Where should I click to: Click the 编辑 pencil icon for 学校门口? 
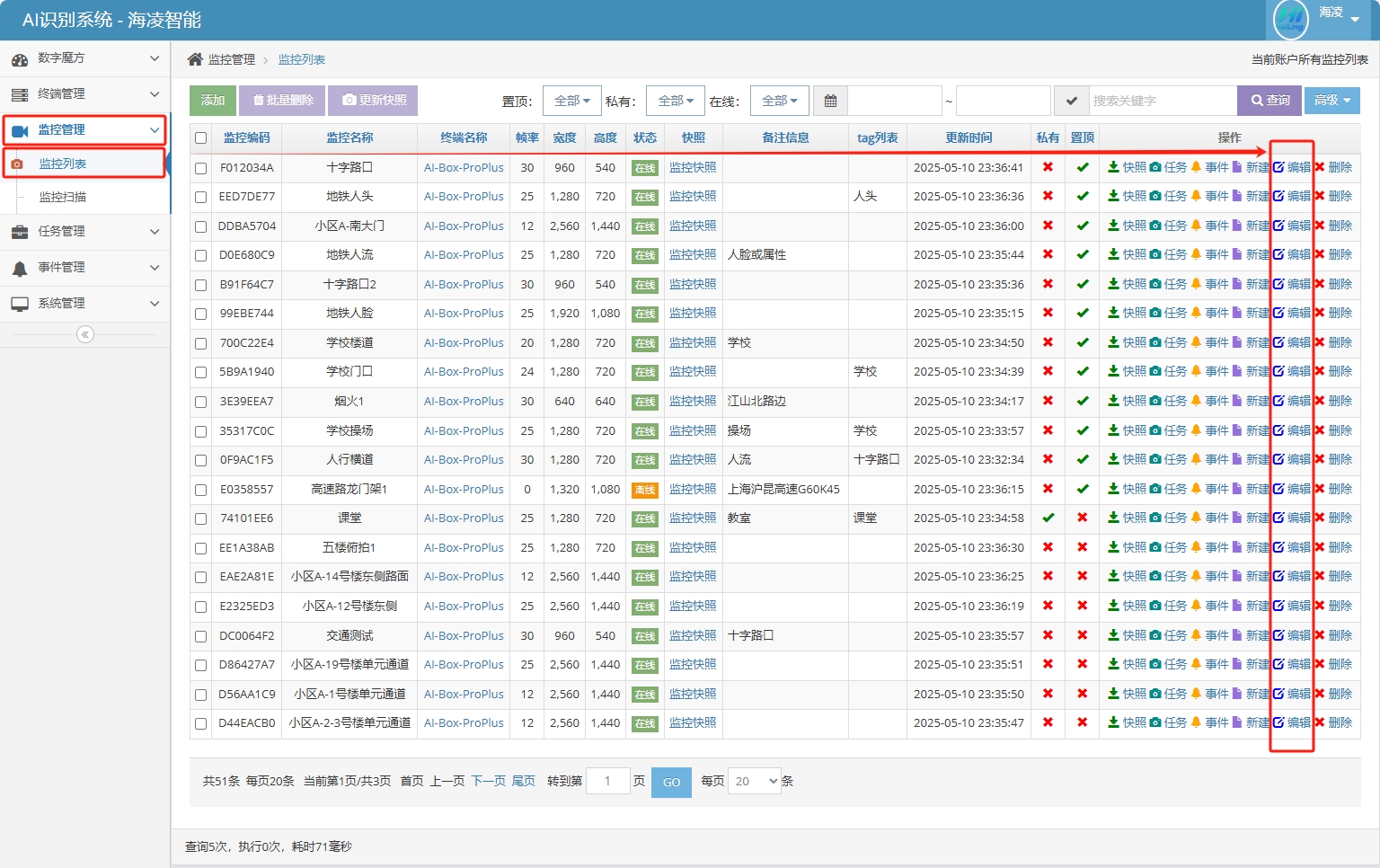(1278, 371)
